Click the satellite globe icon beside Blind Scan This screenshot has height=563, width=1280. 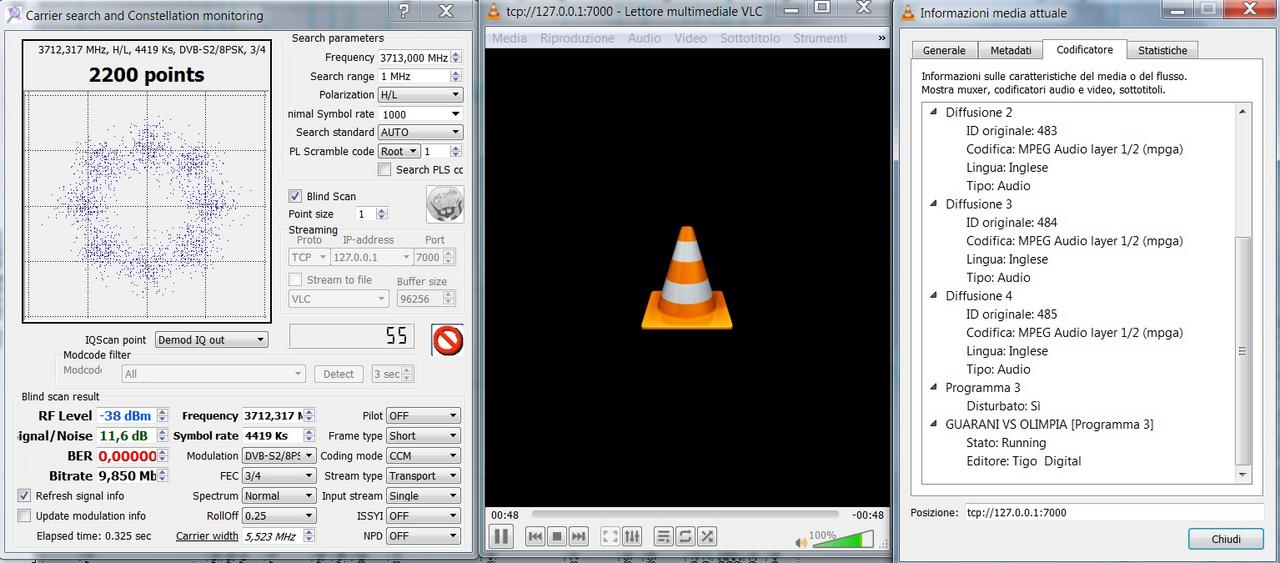click(x=445, y=204)
